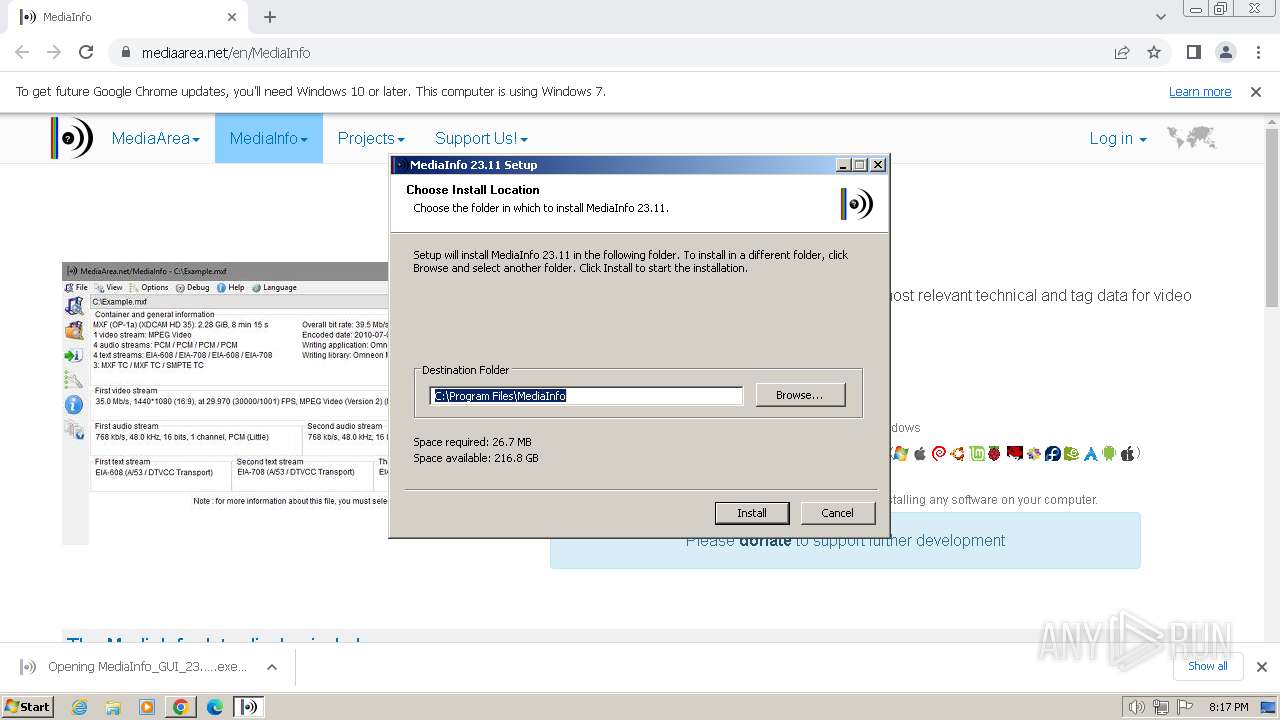The image size is (1280, 720).
Task: Click the network tray icon
Action: [x=1161, y=707]
